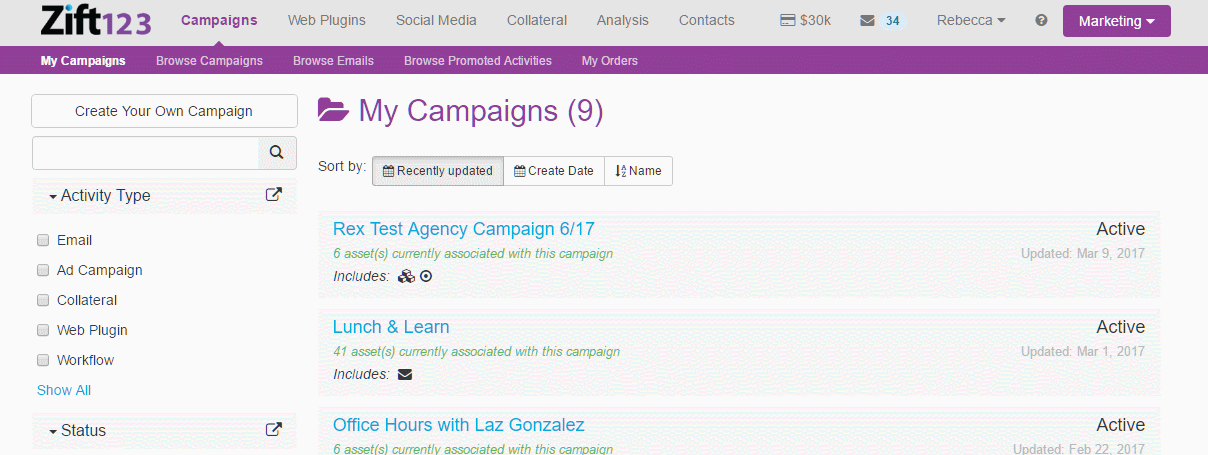Pop out the Activity Type filter panel
This screenshot has width=1208, height=455.
(273, 195)
